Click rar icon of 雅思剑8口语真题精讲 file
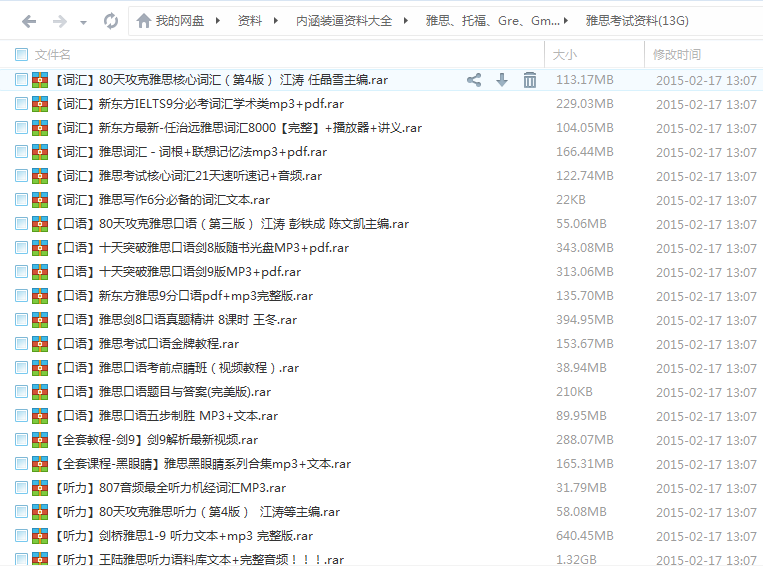763x574 pixels. [40, 320]
